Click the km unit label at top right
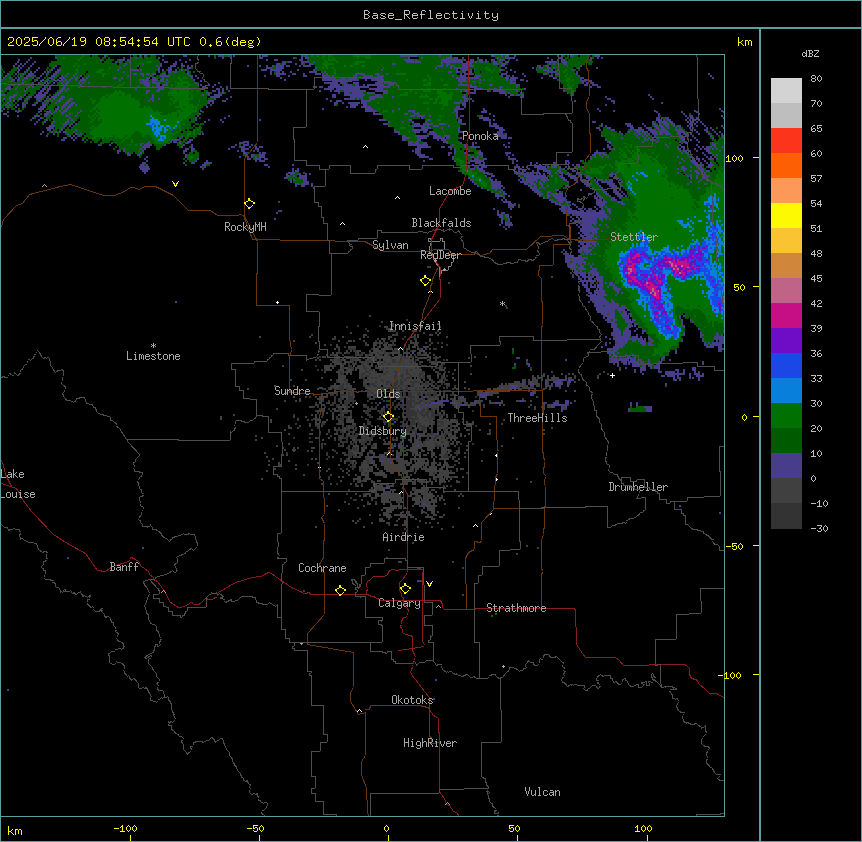Viewport: 862px width, 842px height. tap(744, 42)
